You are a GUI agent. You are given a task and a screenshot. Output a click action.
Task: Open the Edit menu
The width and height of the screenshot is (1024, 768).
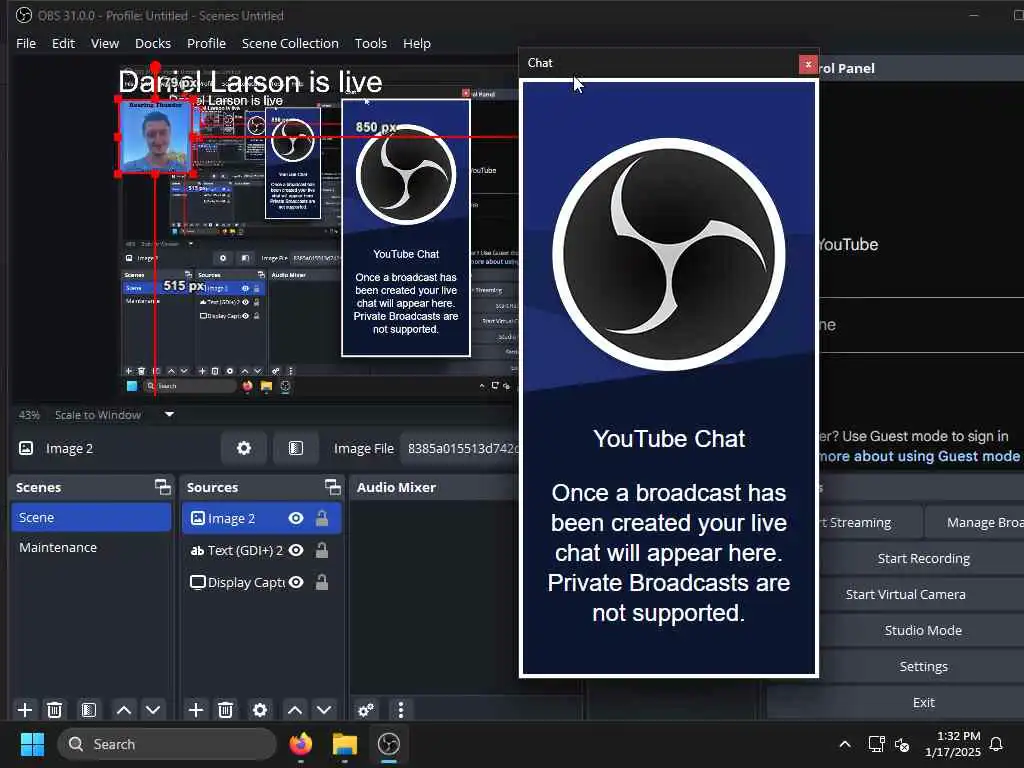pyautogui.click(x=63, y=43)
